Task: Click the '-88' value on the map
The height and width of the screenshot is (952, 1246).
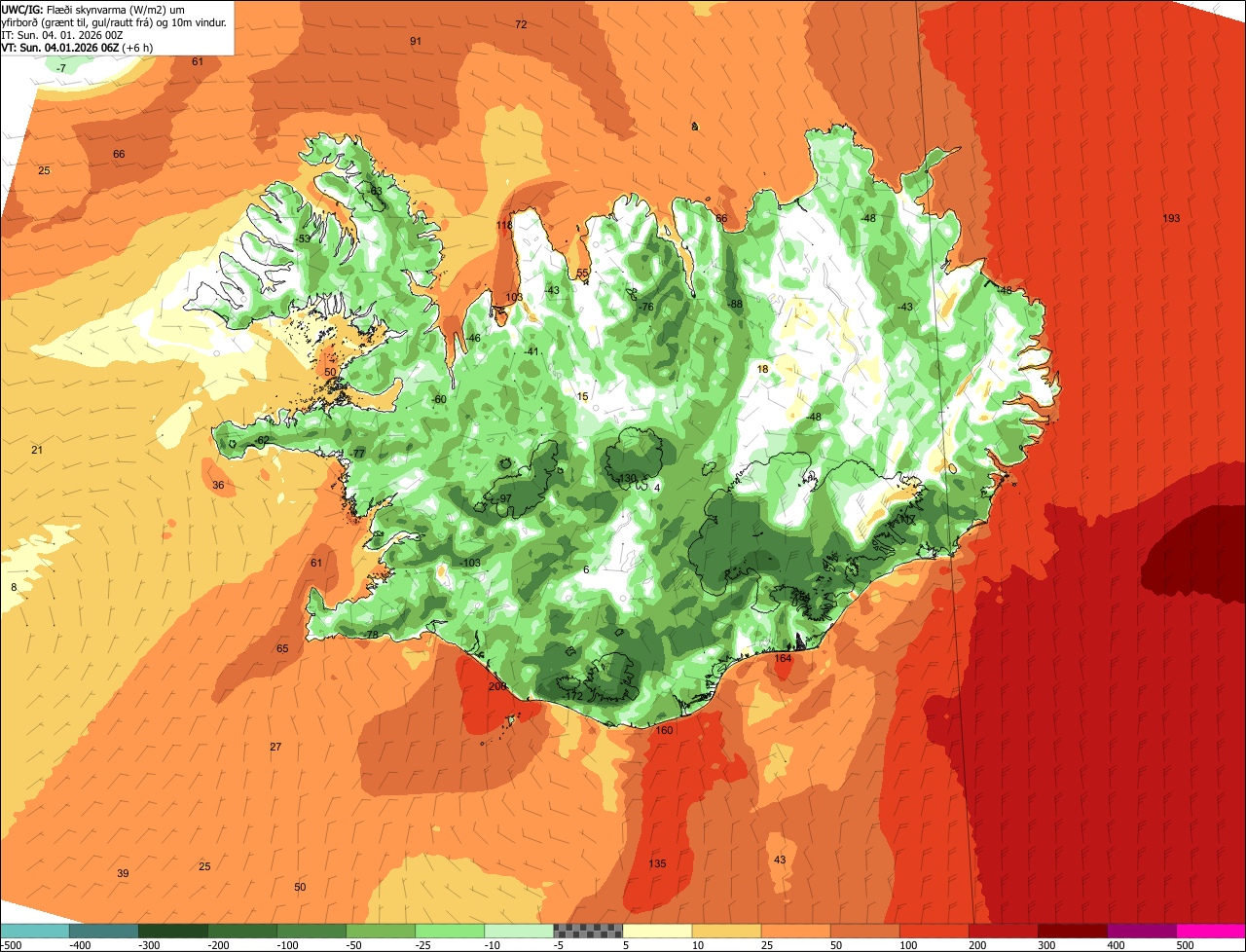Action: 735,304
